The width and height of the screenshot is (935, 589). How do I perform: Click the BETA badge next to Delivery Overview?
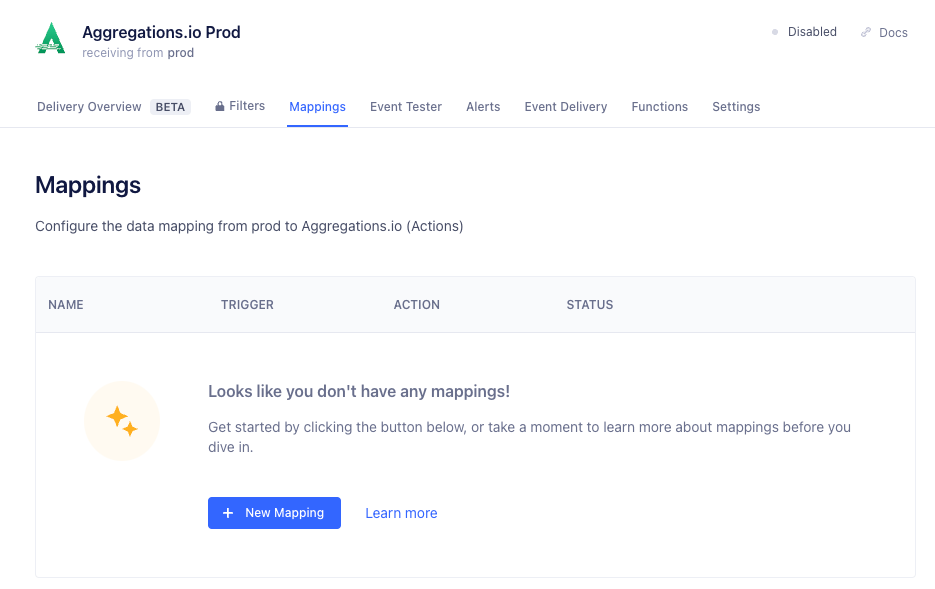click(x=170, y=107)
